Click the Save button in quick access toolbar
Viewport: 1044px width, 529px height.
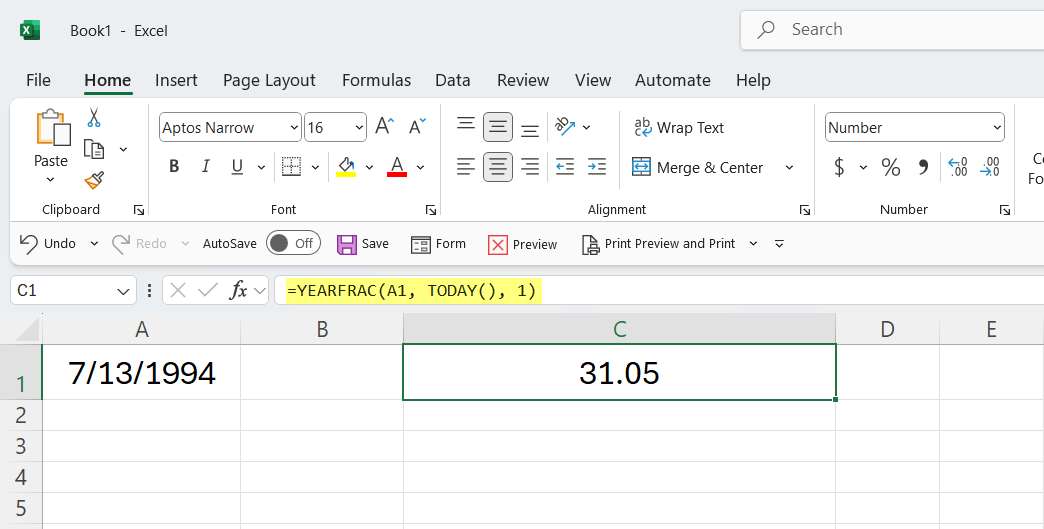362,244
